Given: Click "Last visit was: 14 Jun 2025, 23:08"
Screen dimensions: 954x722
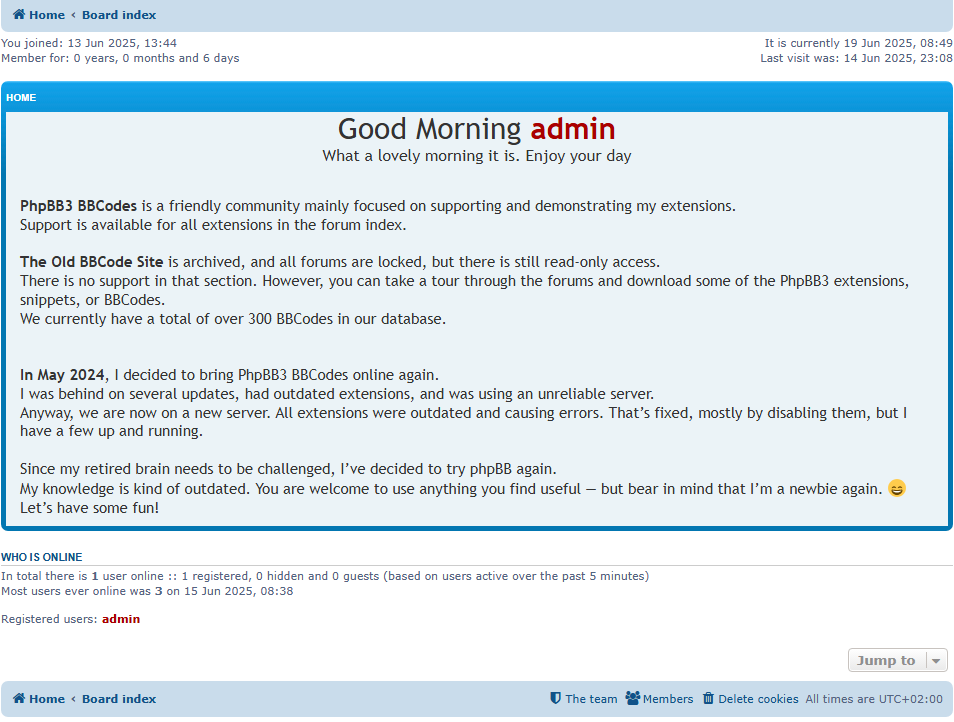Looking at the screenshot, I should tap(857, 58).
